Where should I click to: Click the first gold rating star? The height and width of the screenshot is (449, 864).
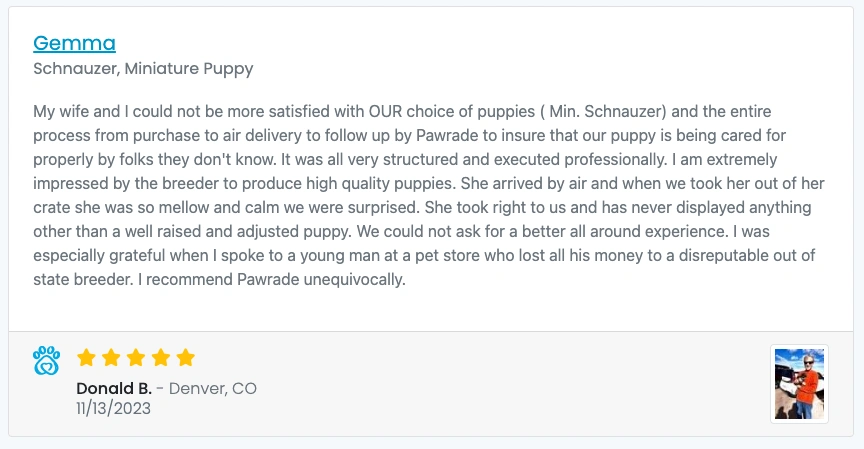tap(87, 358)
